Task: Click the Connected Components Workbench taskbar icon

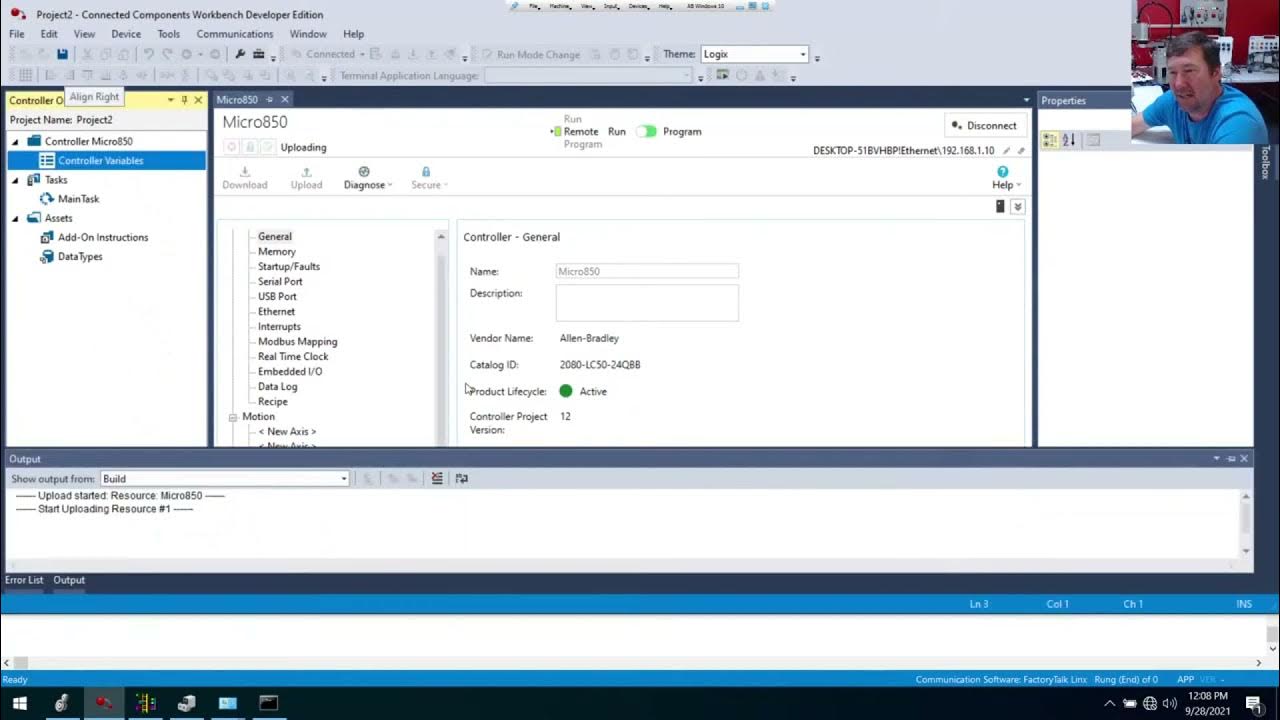Action: tap(103, 703)
